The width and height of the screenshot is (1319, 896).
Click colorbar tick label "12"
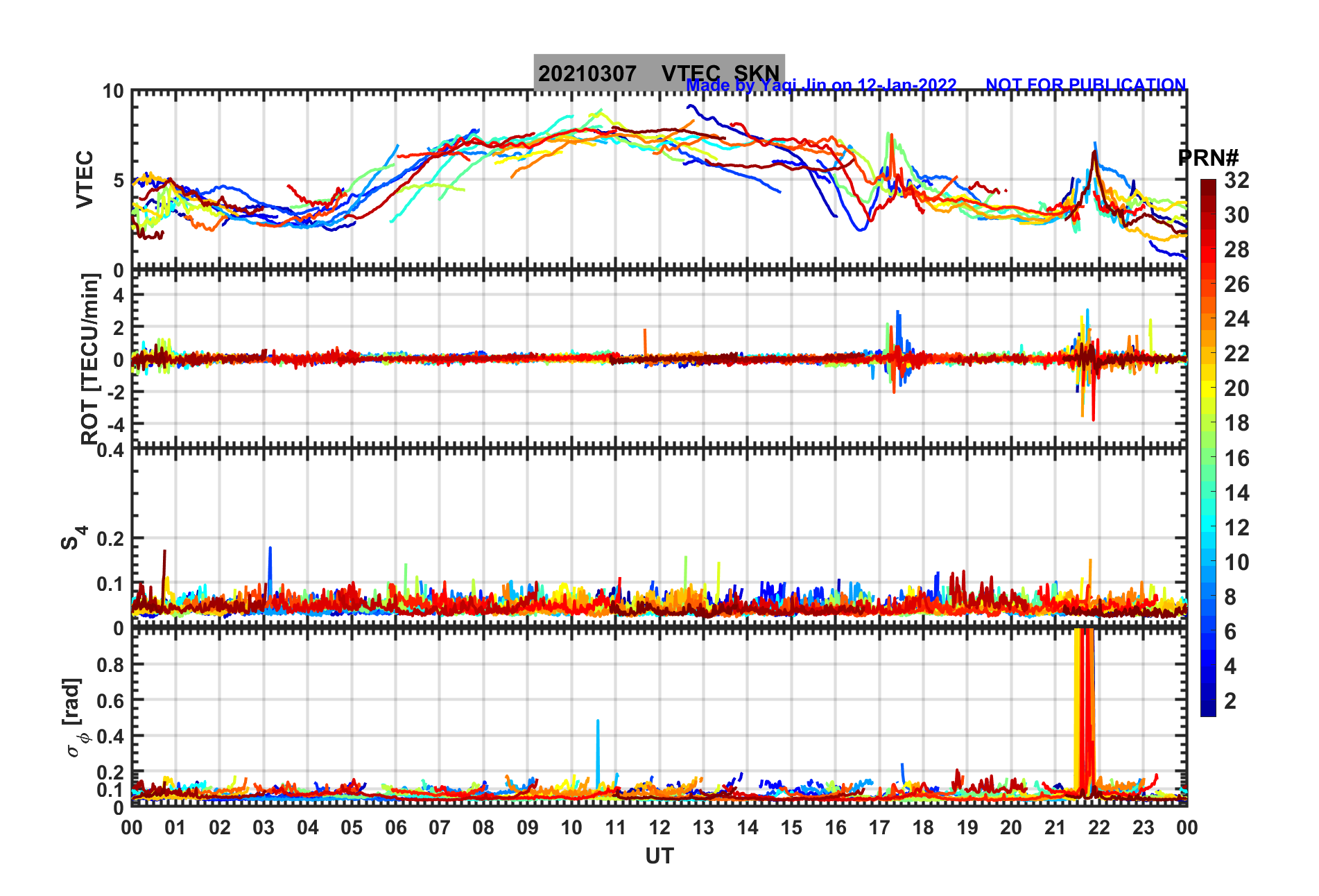[1236, 528]
